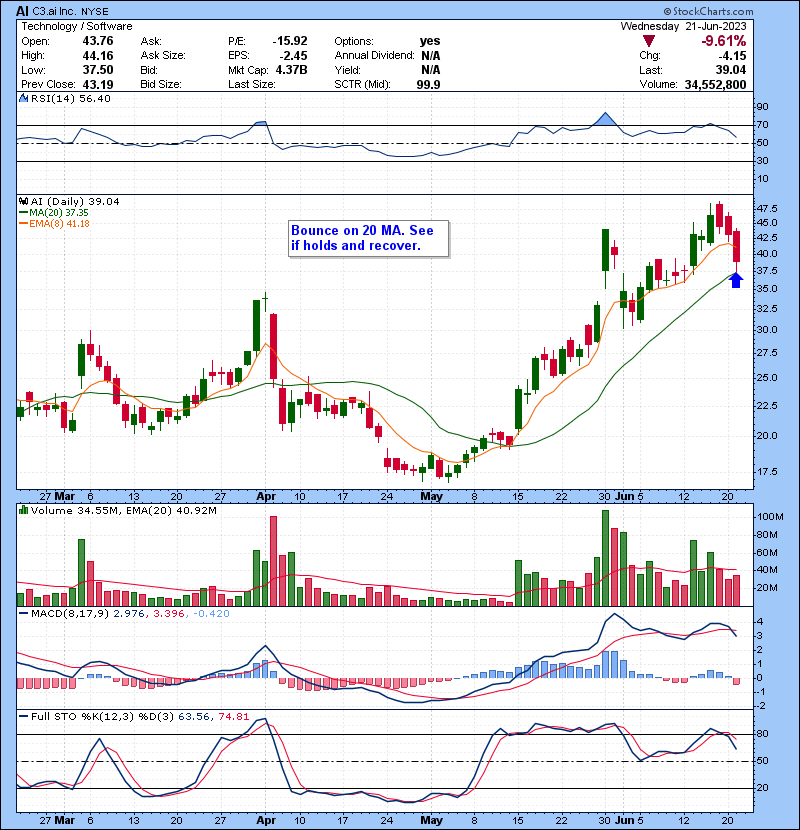
Task: Click the RSI(14) 56.40 panel label
Action: click(70, 98)
